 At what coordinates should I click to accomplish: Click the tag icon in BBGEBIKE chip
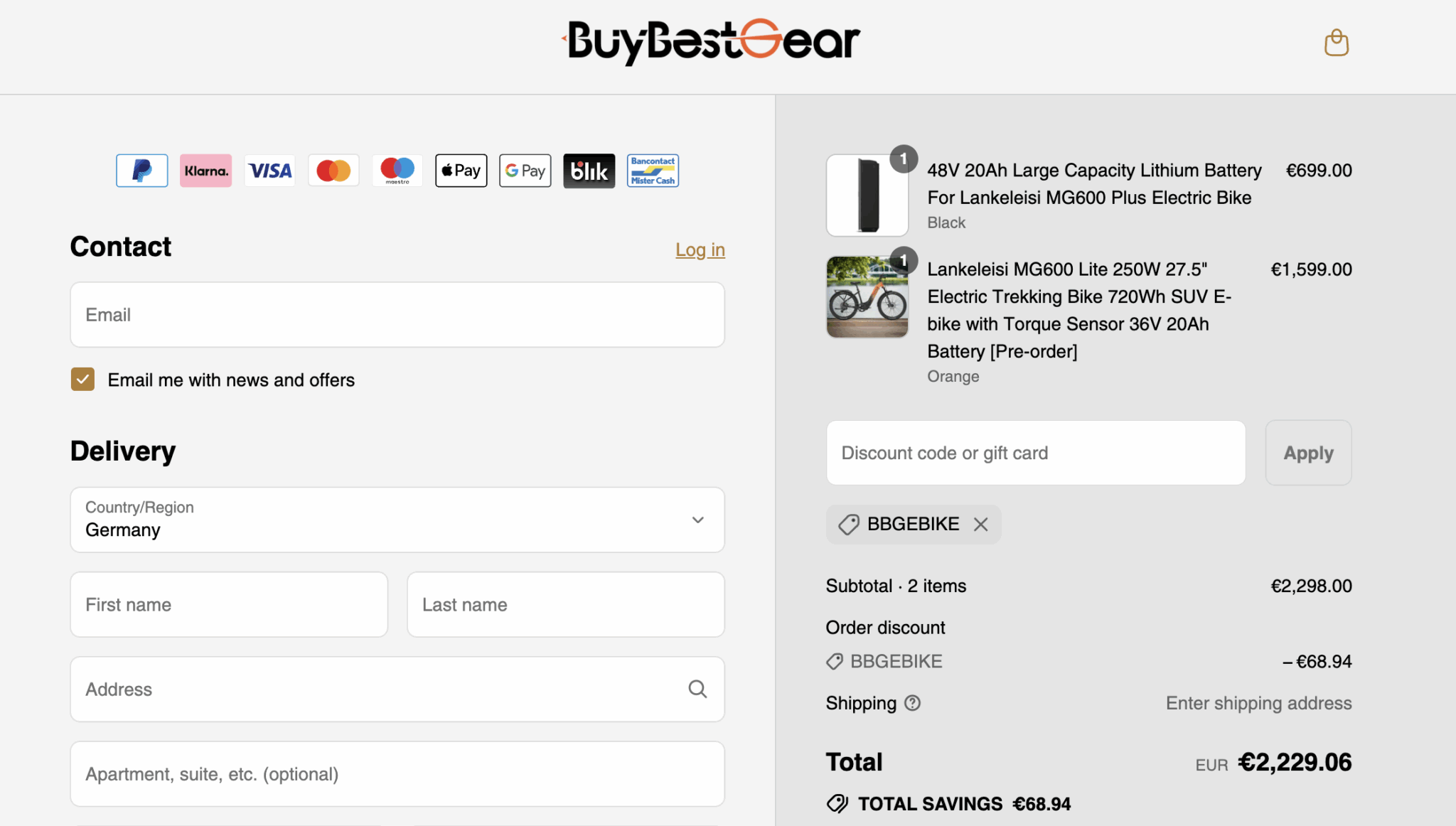tap(849, 525)
